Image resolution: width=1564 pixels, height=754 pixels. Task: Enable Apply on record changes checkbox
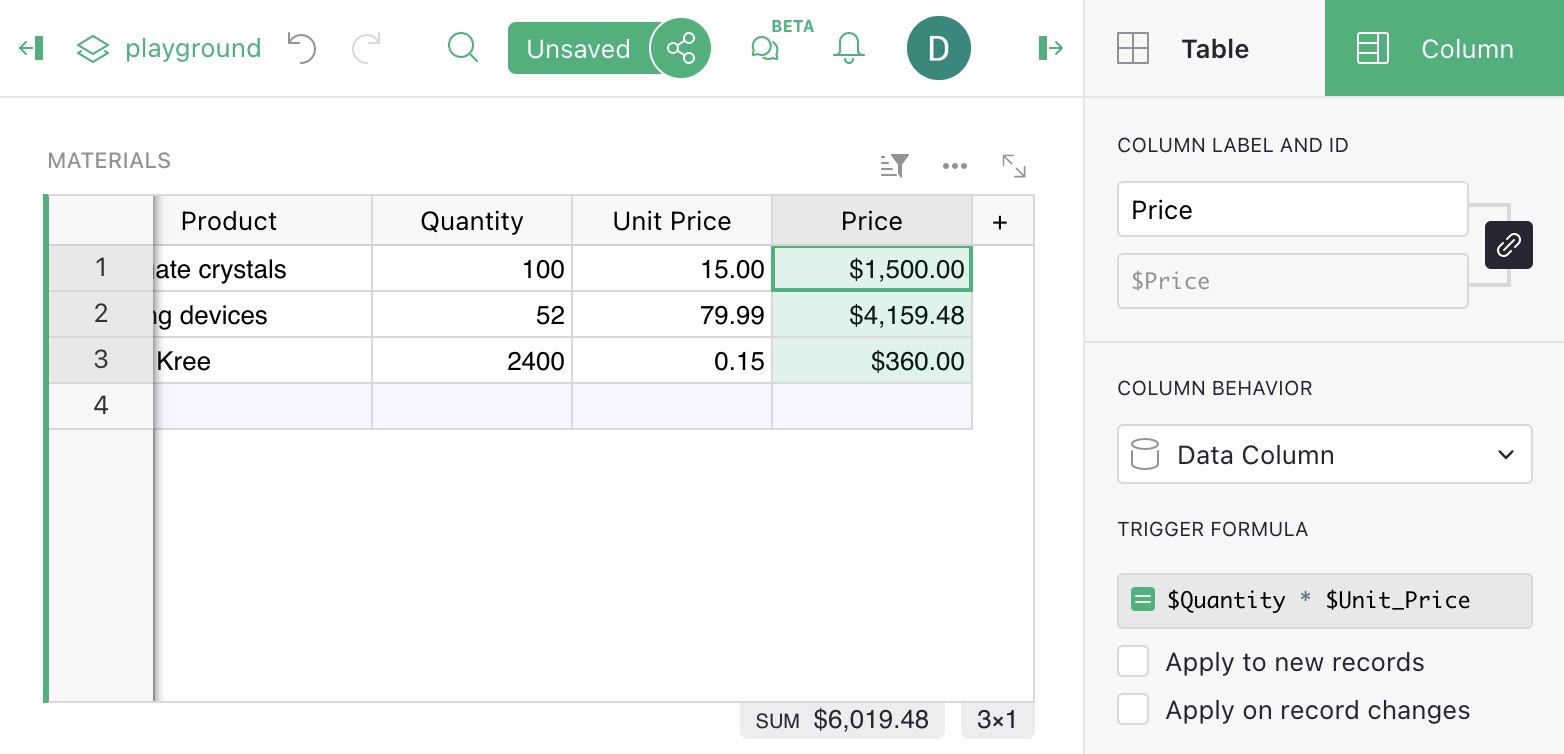(x=1133, y=710)
